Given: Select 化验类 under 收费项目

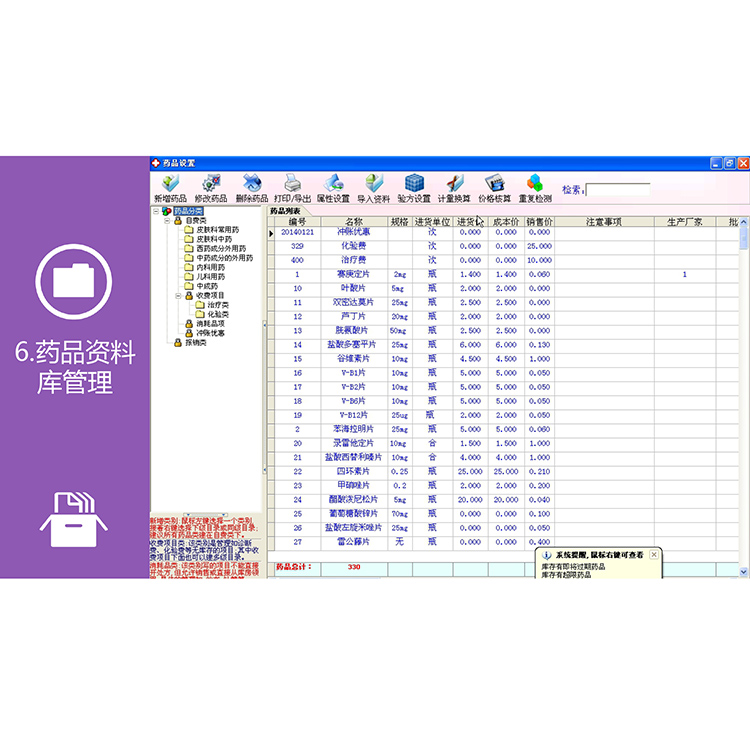Looking at the screenshot, I should click(218, 314).
